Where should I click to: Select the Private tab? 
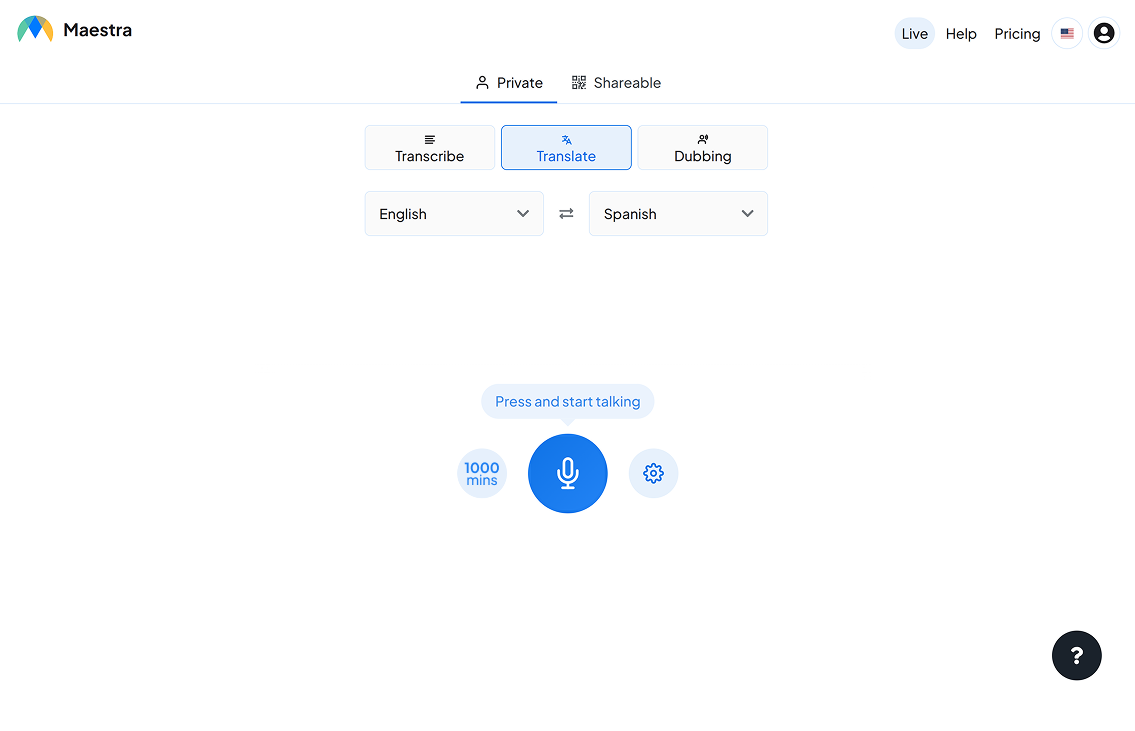[x=508, y=83]
